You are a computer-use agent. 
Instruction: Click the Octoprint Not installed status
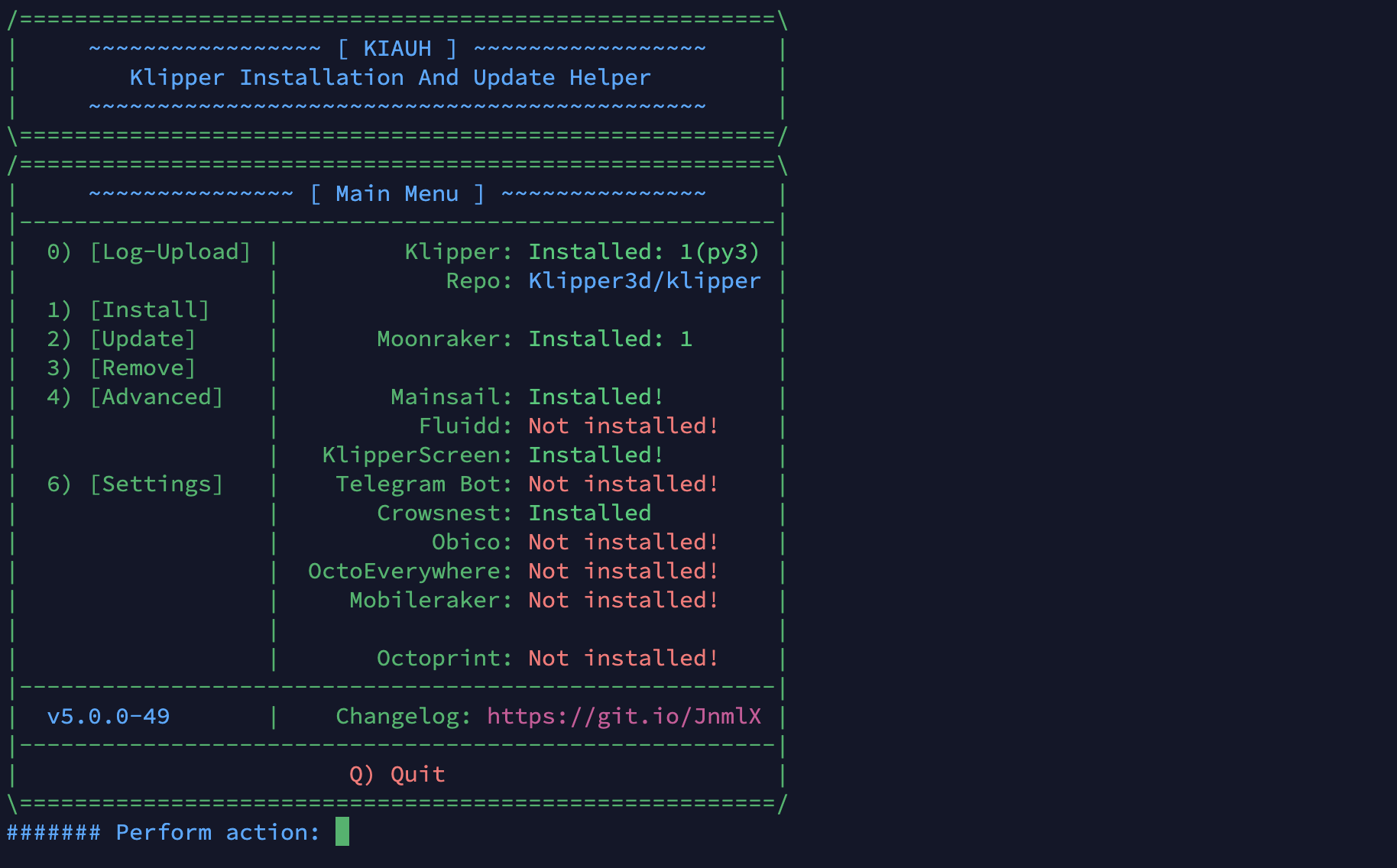[x=623, y=659]
